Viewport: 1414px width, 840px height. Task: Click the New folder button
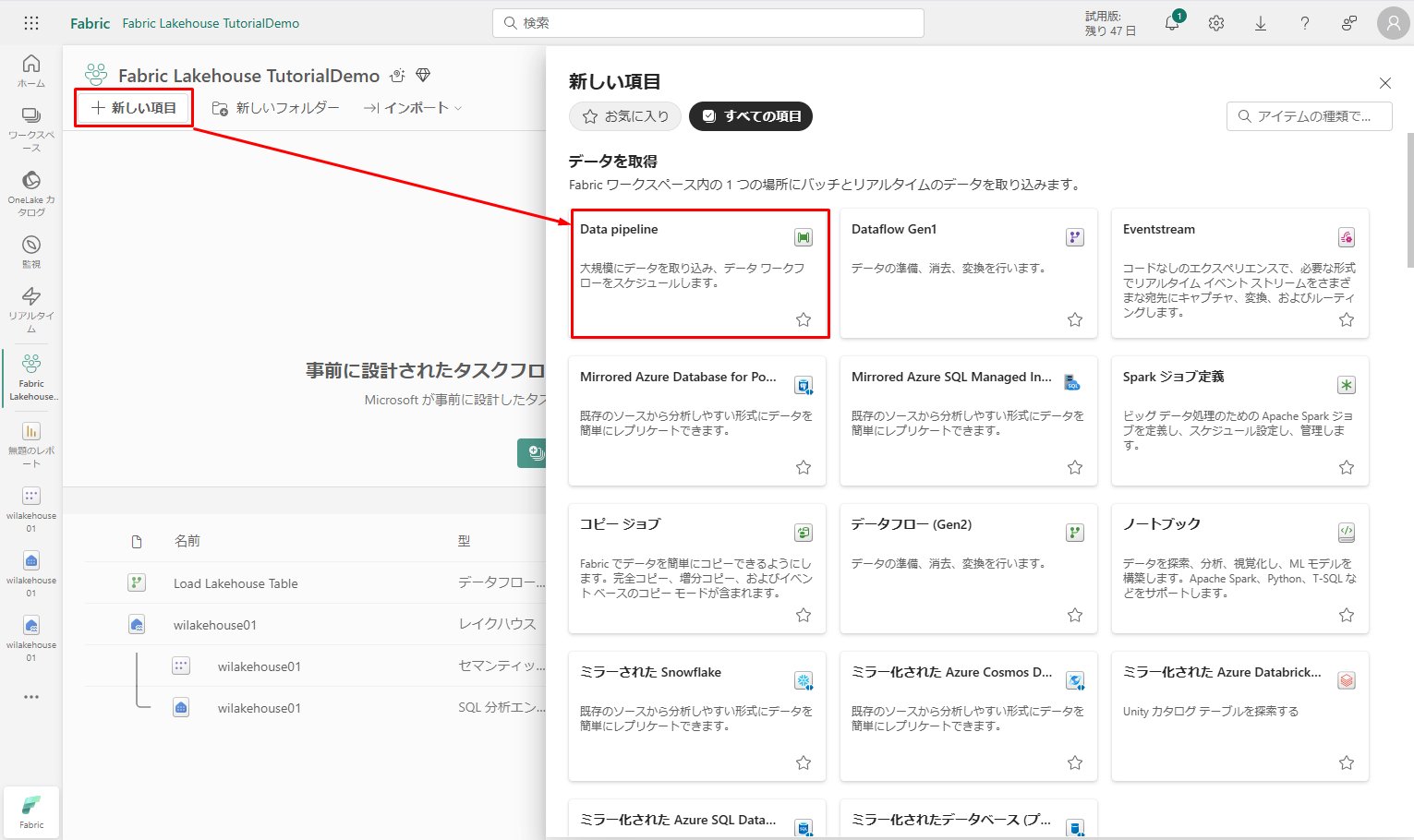(x=275, y=108)
